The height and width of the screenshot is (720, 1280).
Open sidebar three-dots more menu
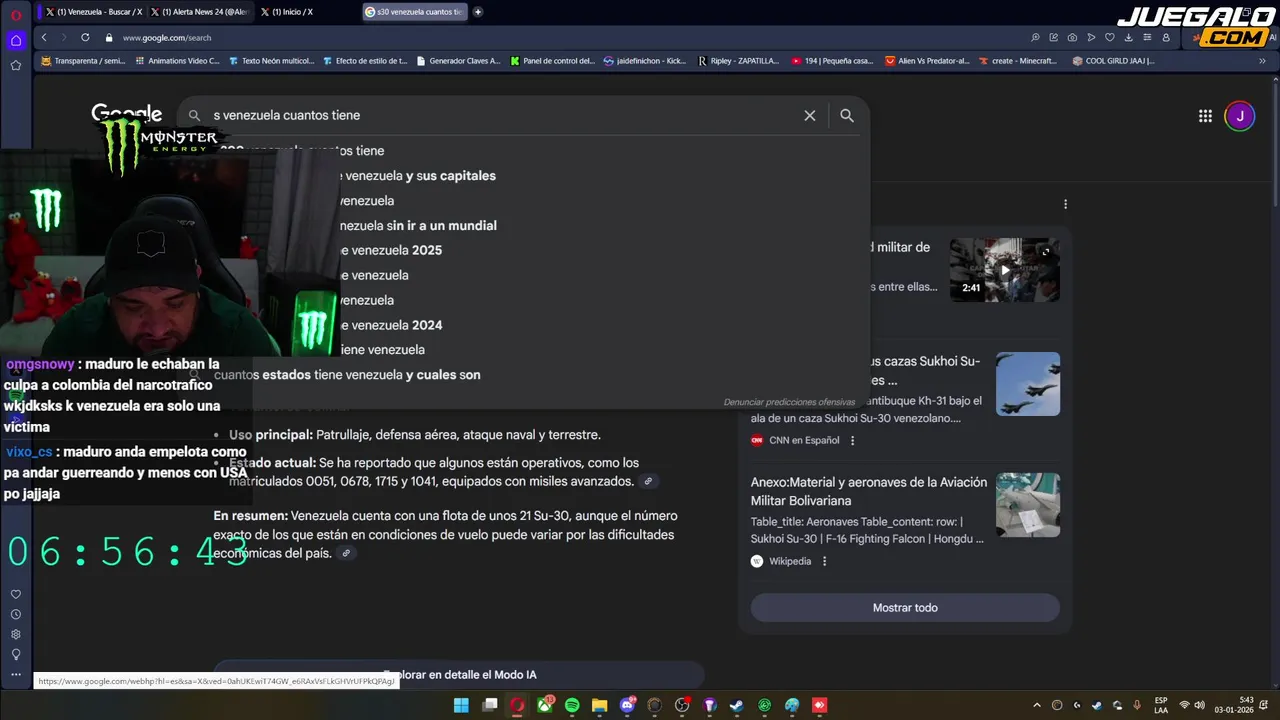click(16, 674)
